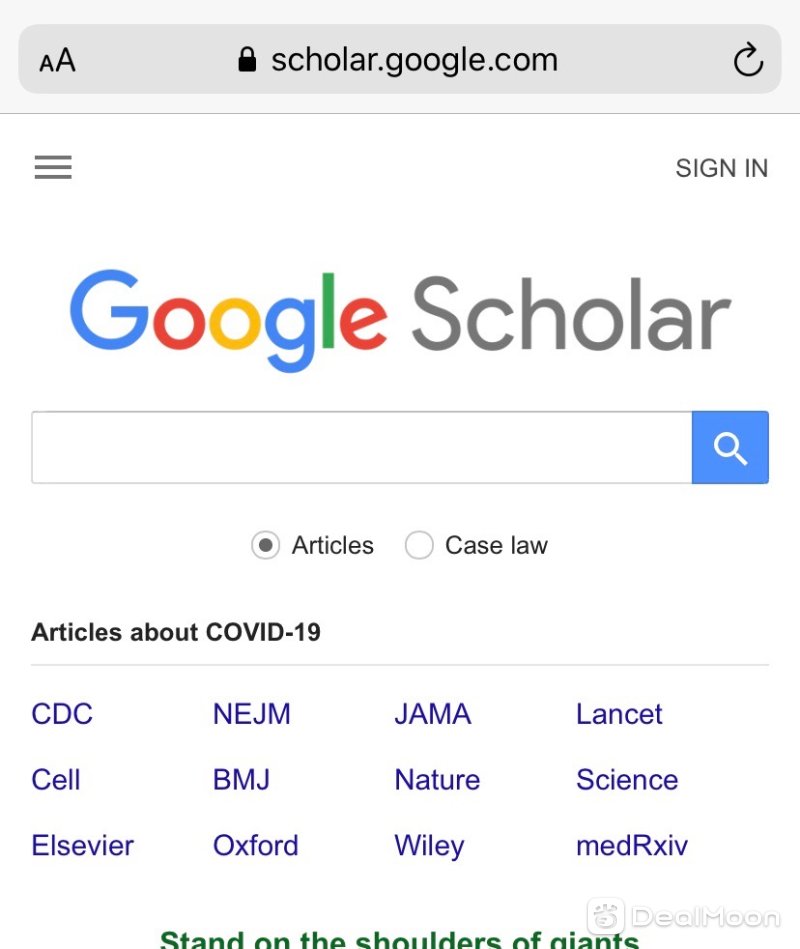Open CDC COVID-19 articles
This screenshot has width=800, height=949.
point(62,714)
